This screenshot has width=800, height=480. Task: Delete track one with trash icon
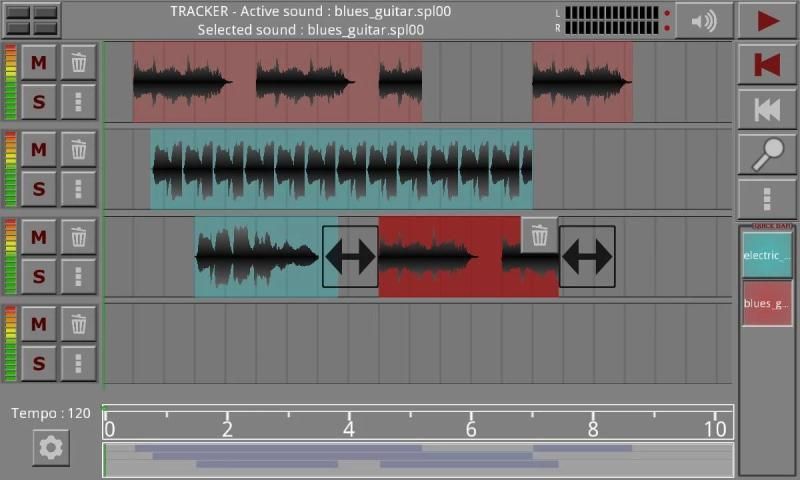coord(78,63)
